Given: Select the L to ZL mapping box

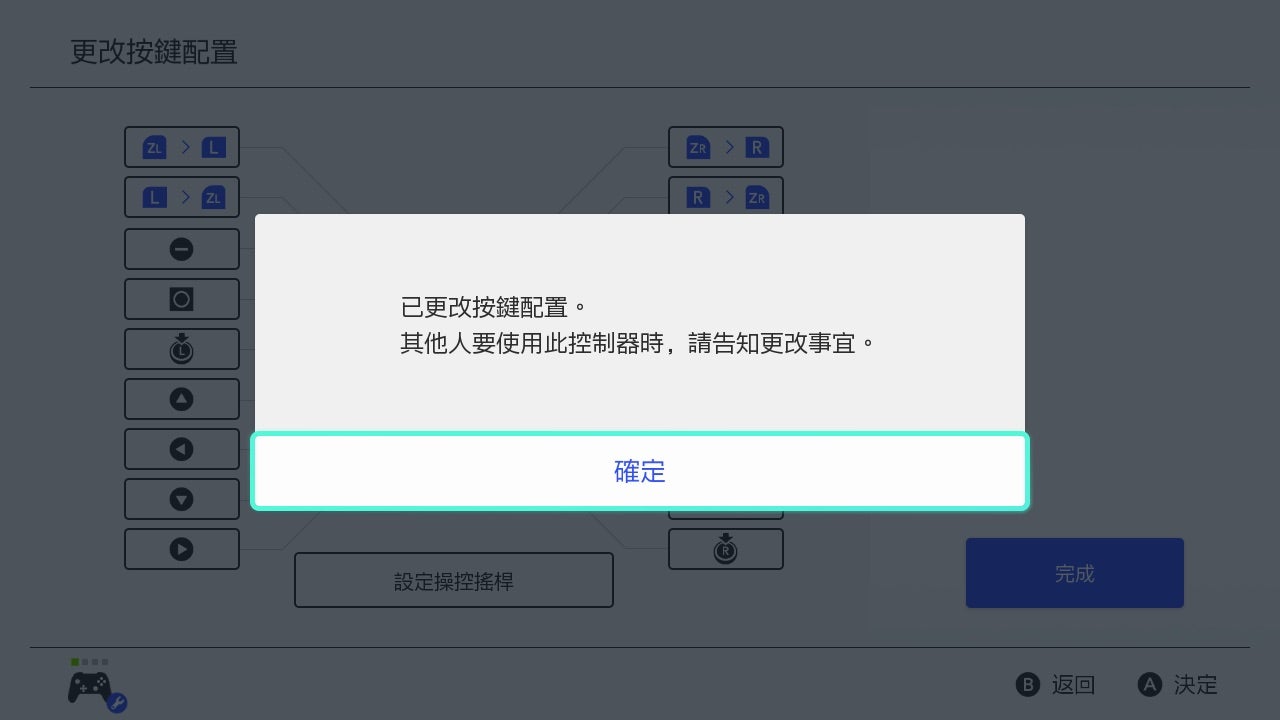Looking at the screenshot, I should click(182, 198).
